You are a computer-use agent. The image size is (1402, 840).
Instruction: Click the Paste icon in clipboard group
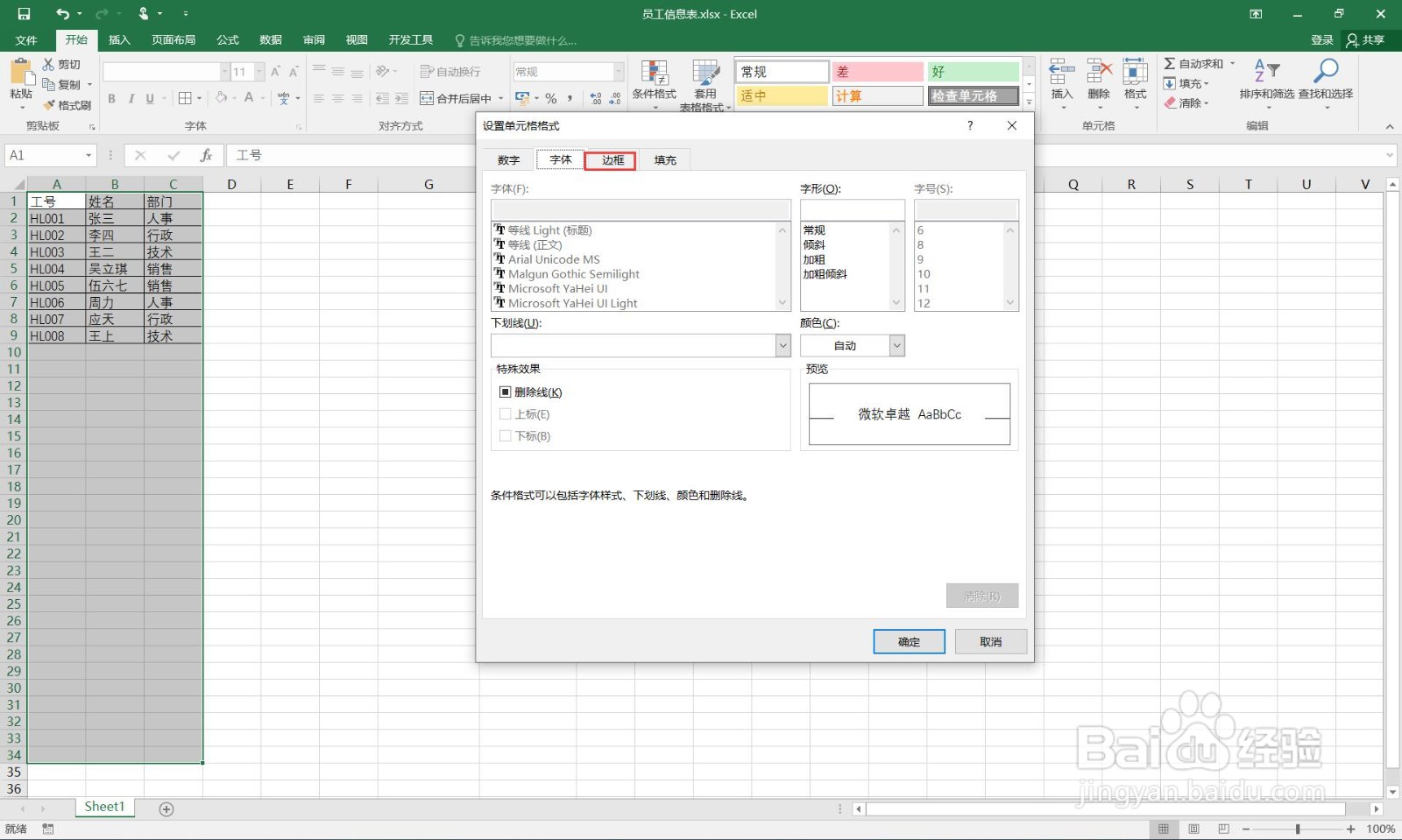[x=20, y=72]
